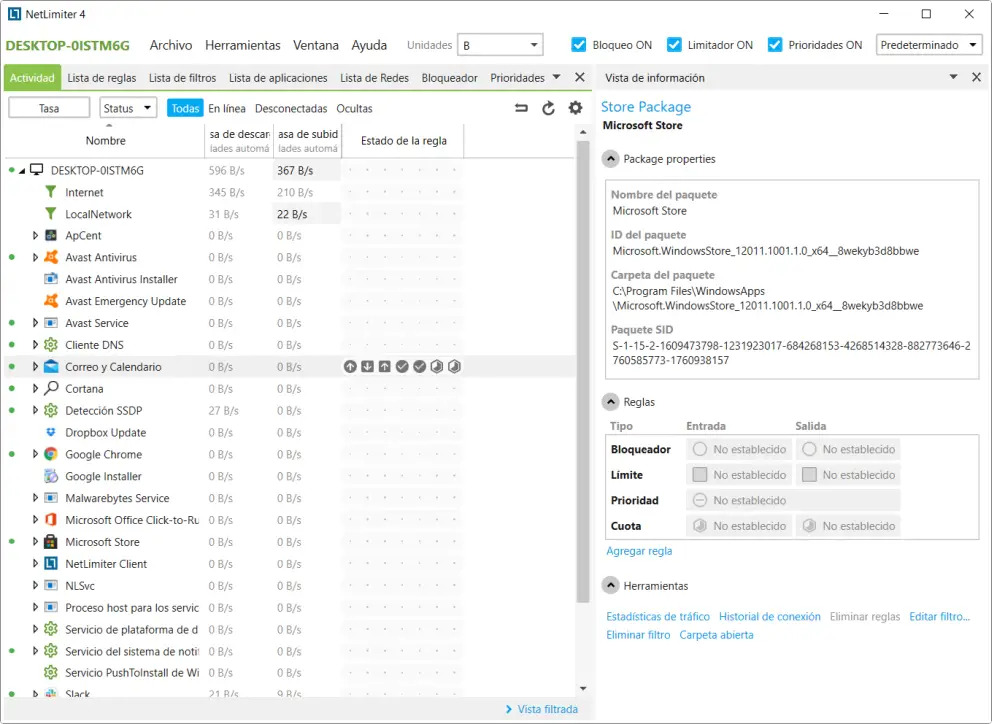Click the Agregar regla link
The image size is (992, 724).
tap(639, 551)
